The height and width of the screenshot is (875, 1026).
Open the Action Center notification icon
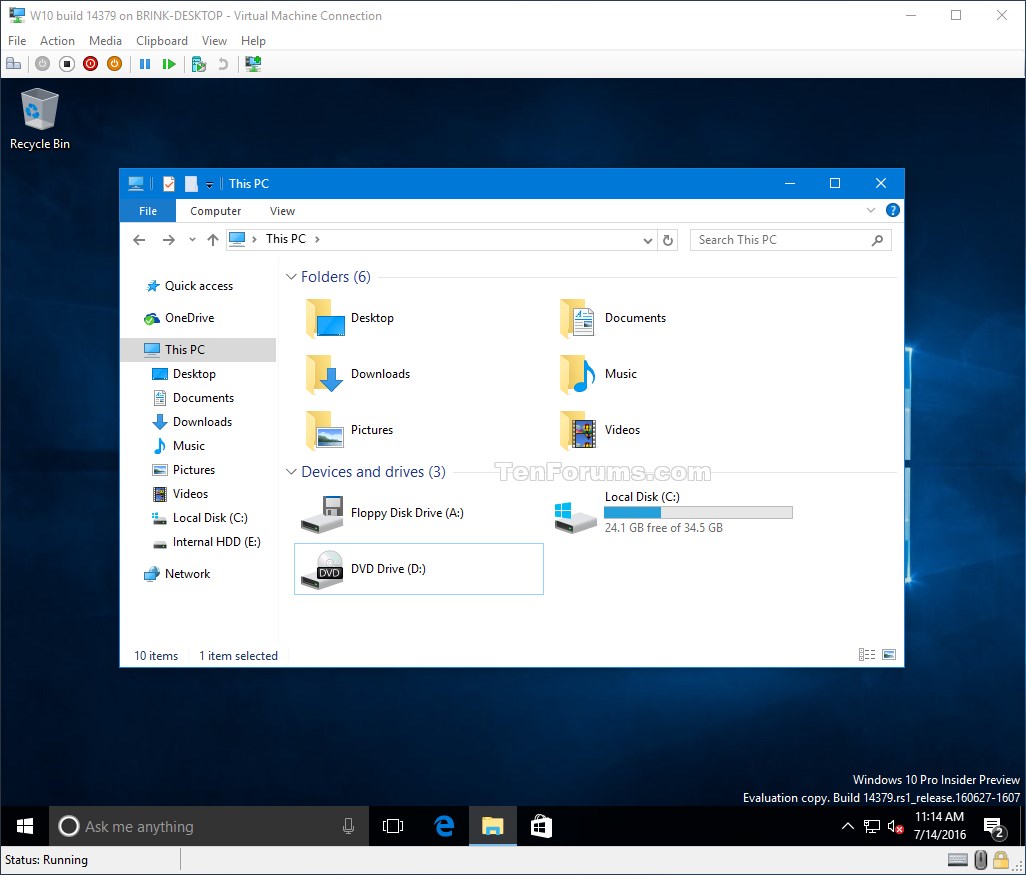tap(995, 828)
